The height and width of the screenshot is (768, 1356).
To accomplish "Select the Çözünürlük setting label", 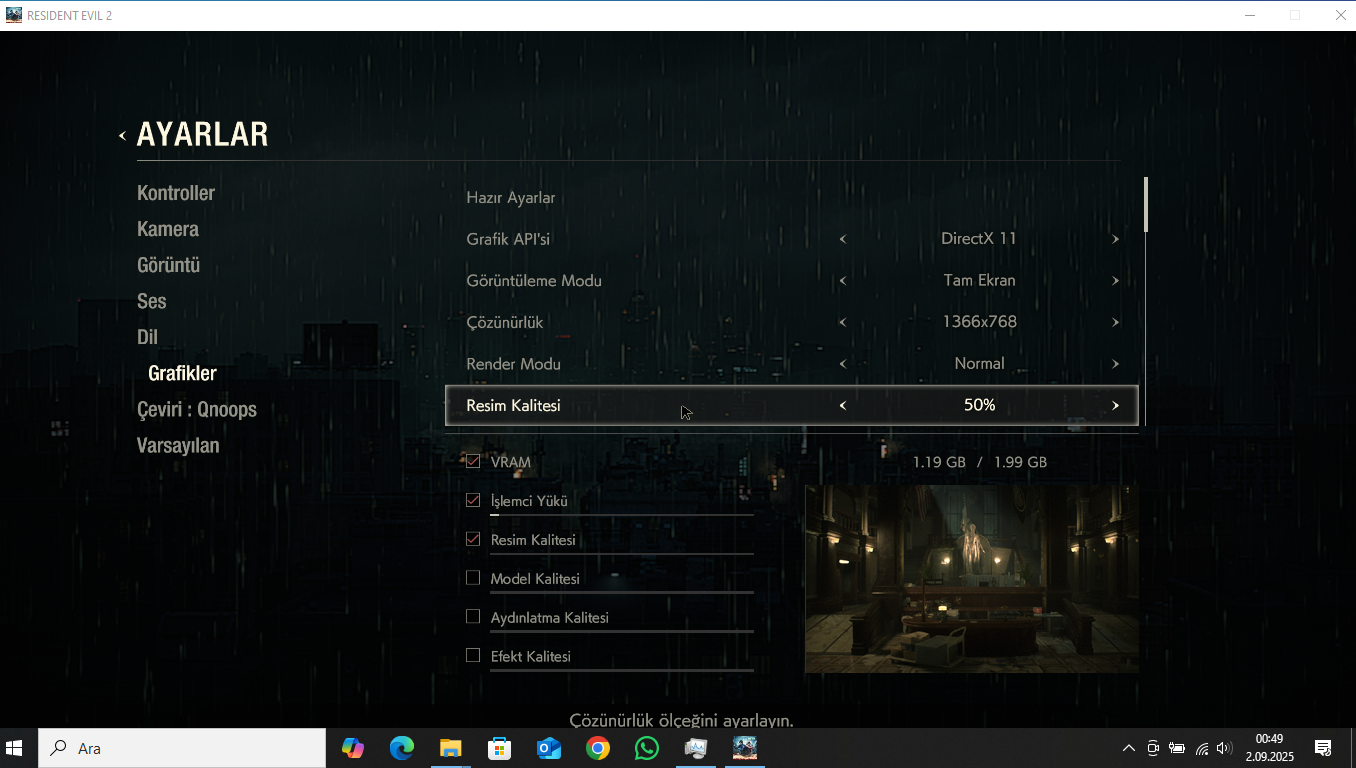I will pyautogui.click(x=505, y=322).
